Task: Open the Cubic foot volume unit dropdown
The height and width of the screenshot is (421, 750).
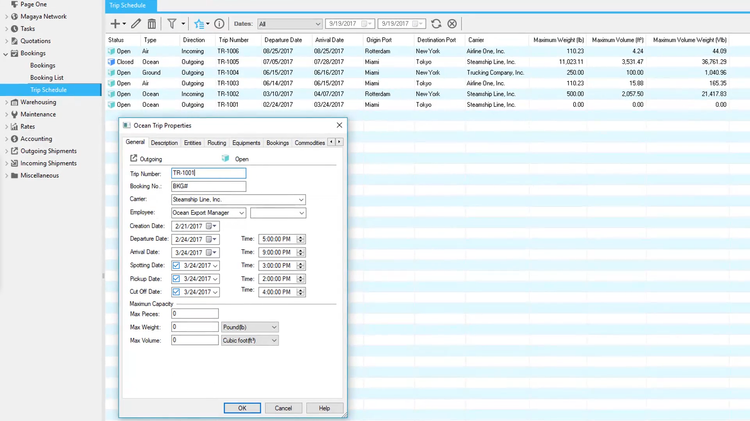Action: pyautogui.click(x=250, y=341)
